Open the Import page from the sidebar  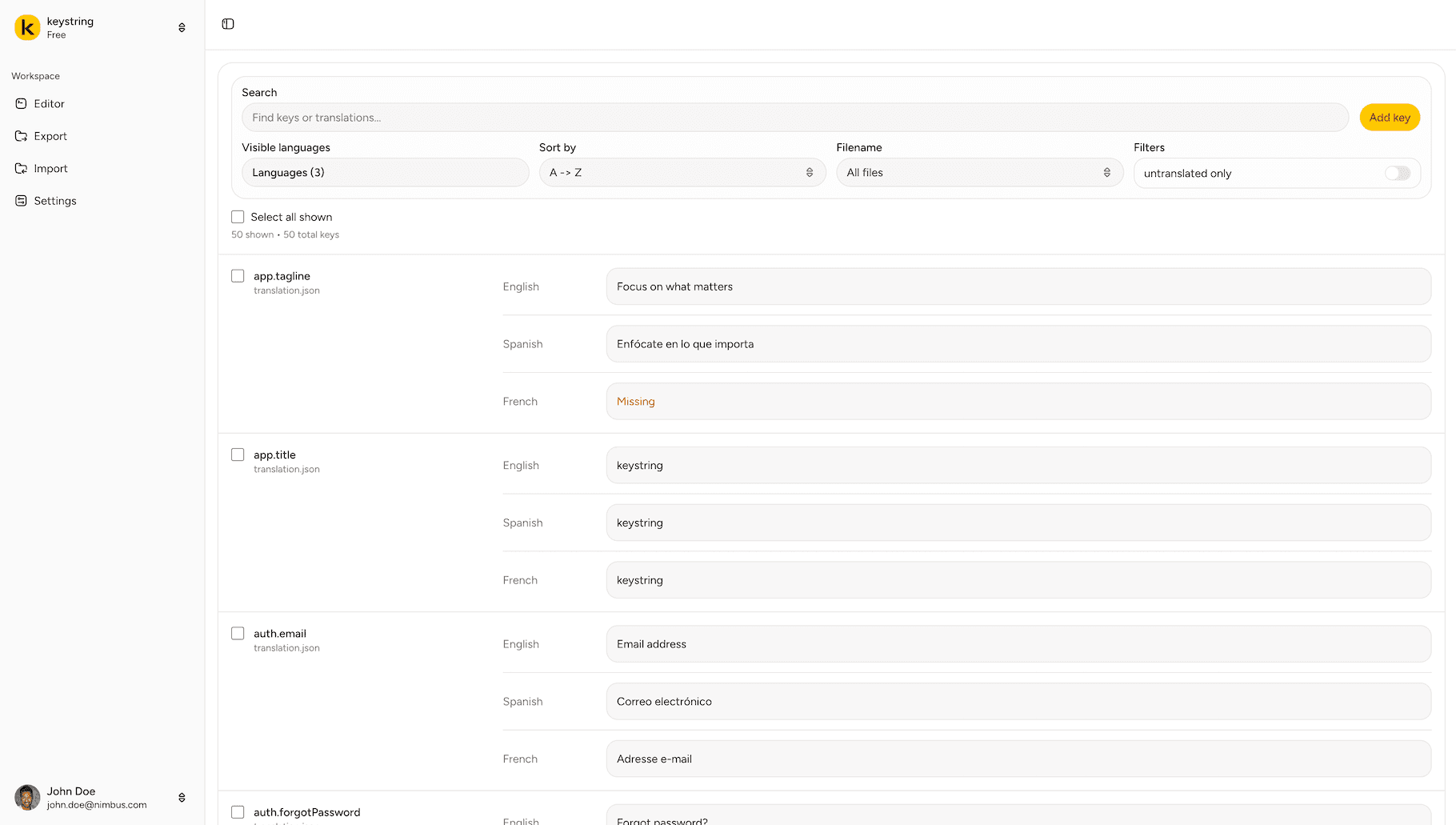[22, 168]
